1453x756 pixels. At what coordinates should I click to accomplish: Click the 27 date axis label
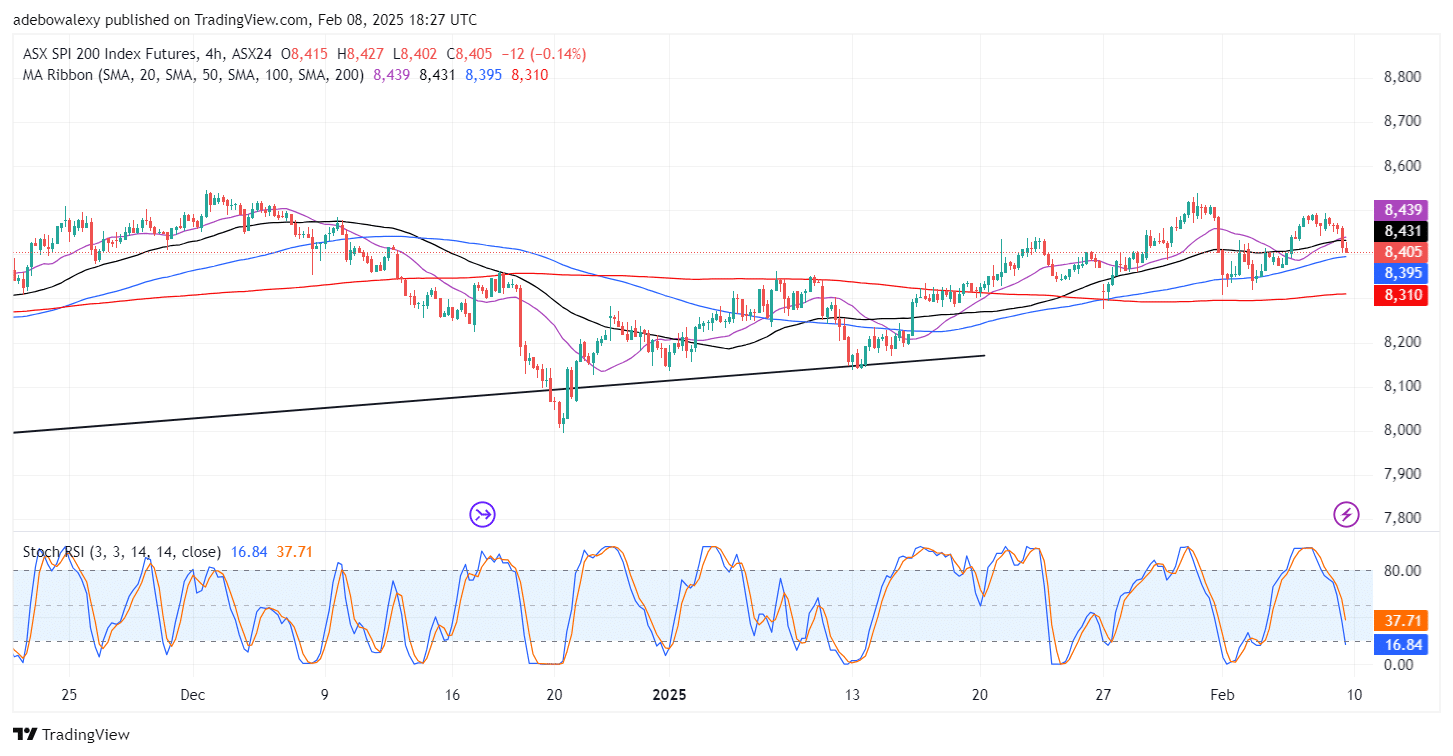pos(1103,695)
